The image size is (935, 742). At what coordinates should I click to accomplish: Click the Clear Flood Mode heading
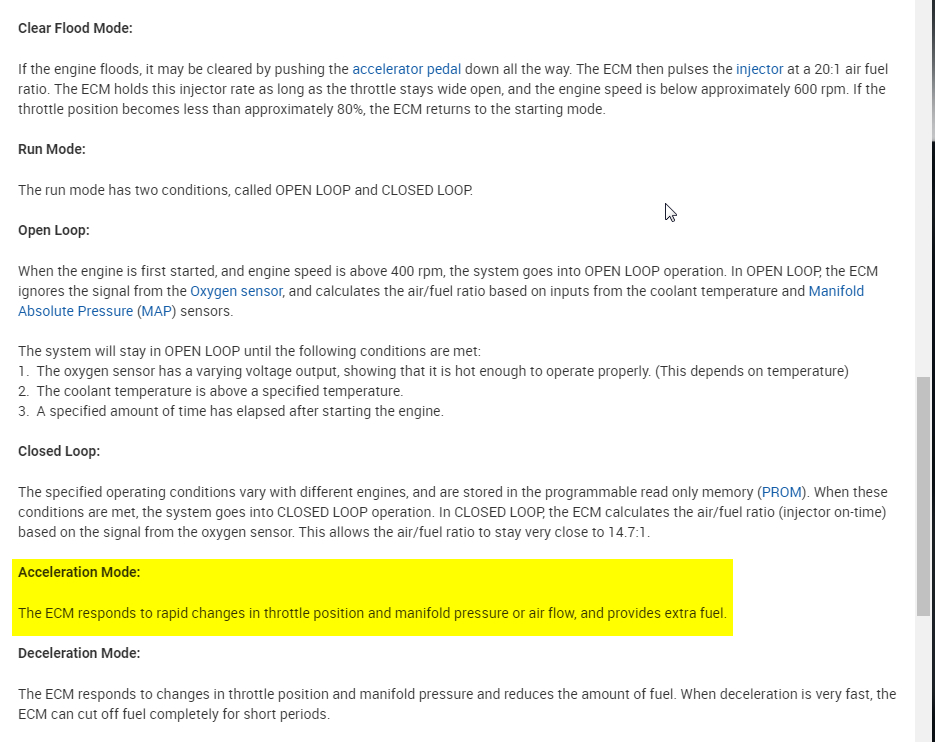tap(75, 28)
